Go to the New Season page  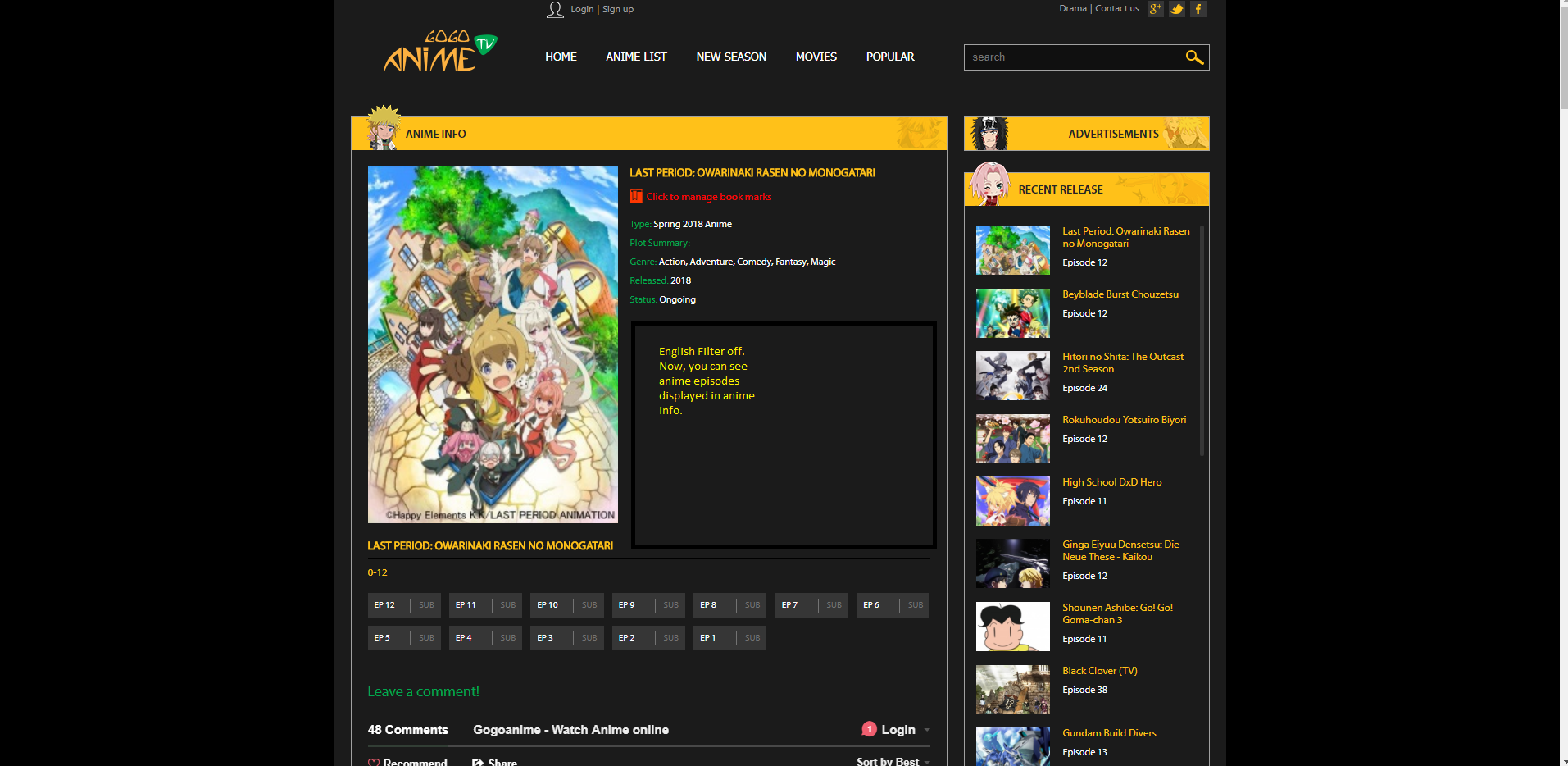point(731,57)
